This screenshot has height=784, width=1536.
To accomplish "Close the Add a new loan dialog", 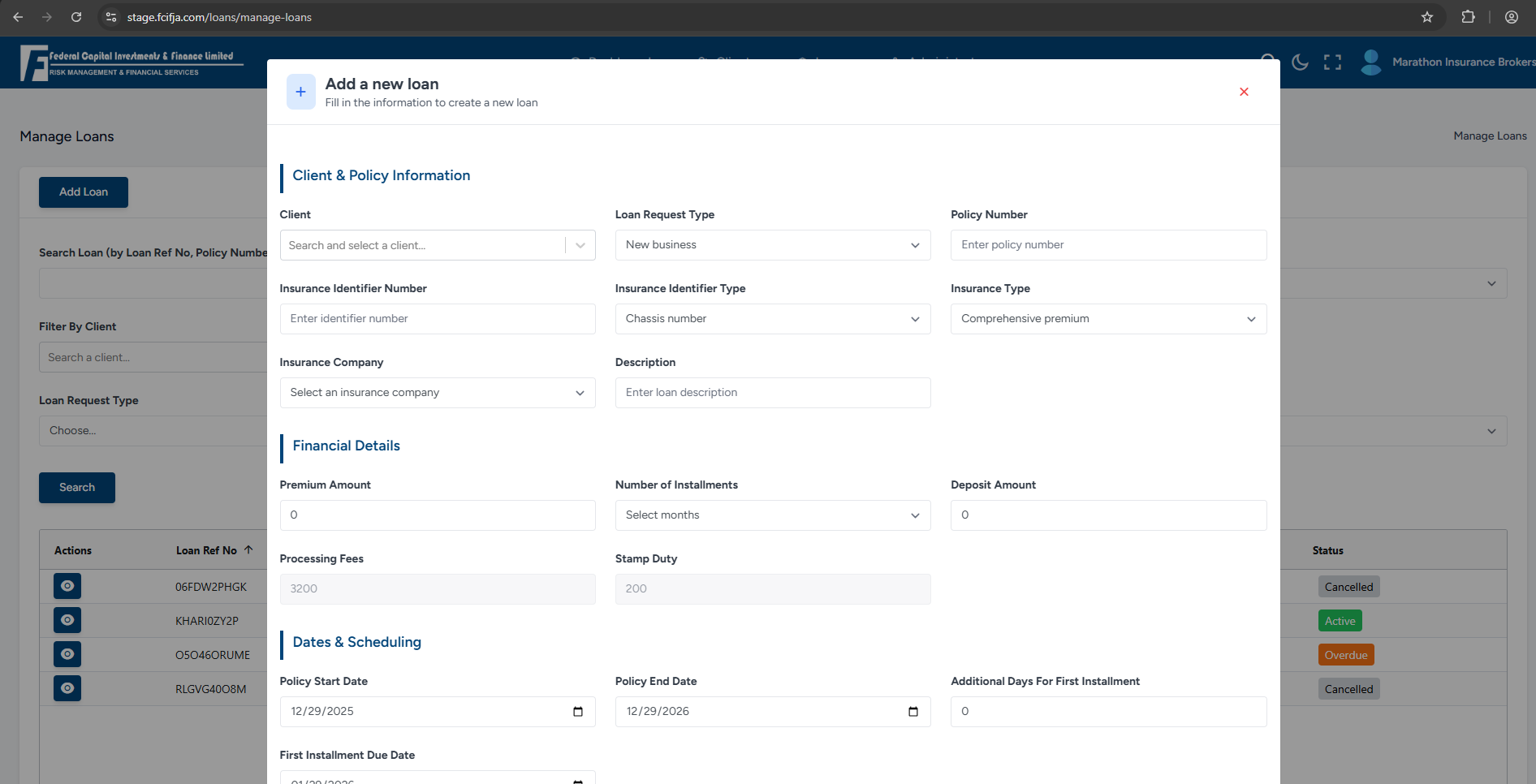I will point(1244,92).
